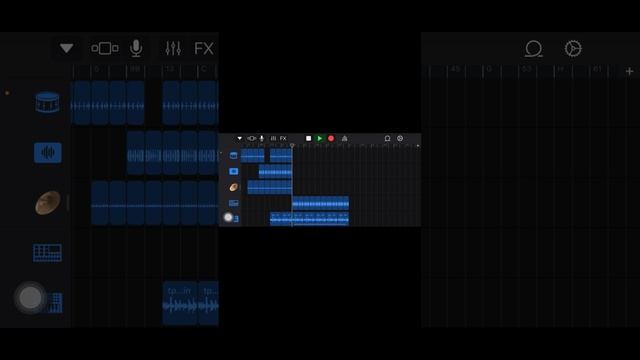Screen dimensions: 640x360
Task: Select large drum kit track icon
Action: pyautogui.click(x=47, y=102)
